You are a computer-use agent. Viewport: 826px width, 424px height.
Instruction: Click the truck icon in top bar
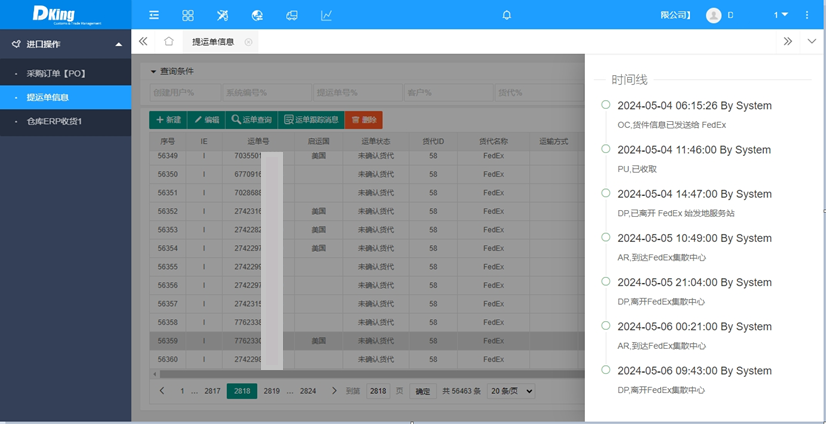click(292, 15)
